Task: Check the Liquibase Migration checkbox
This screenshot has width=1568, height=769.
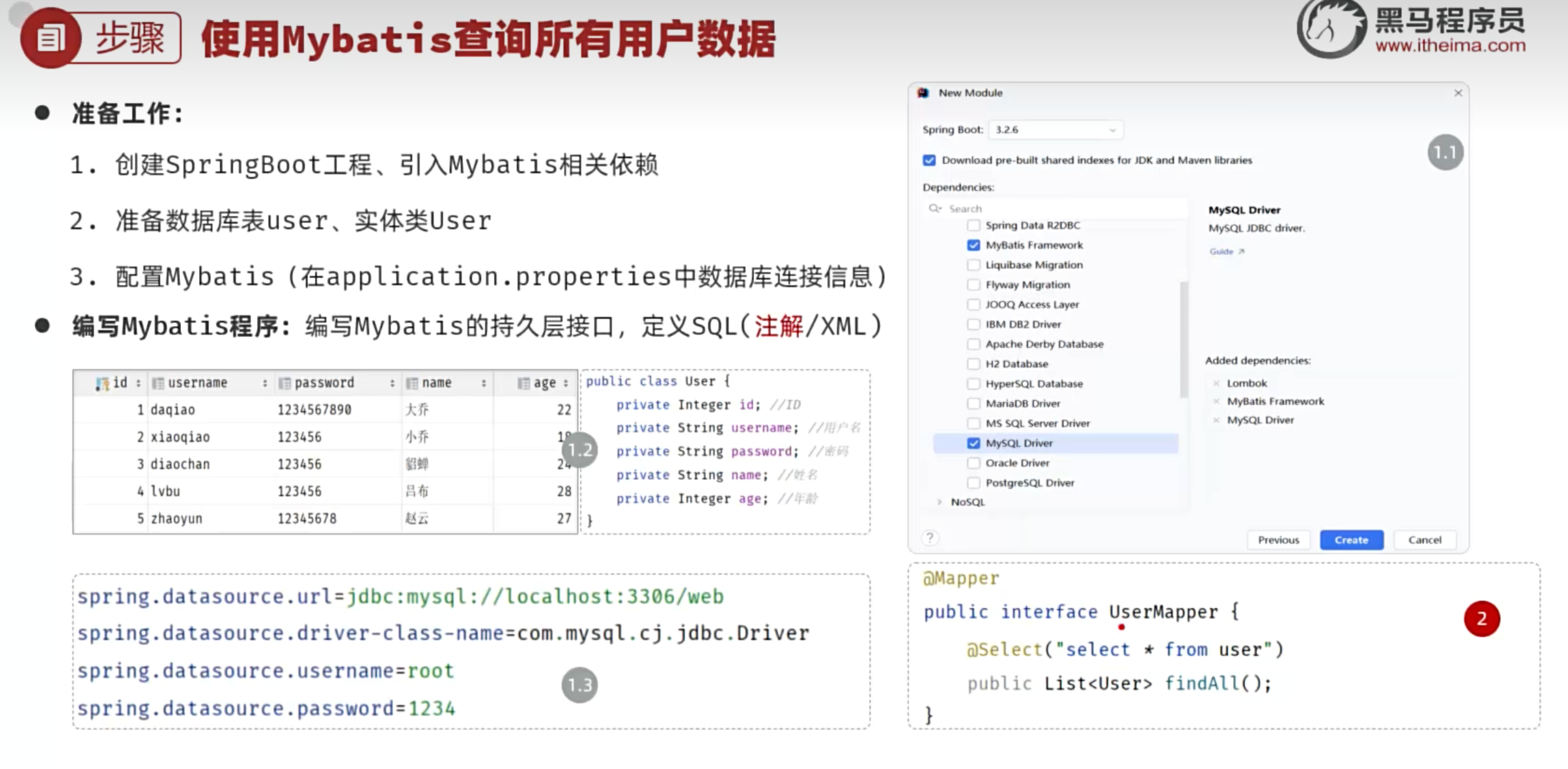Action: click(974, 265)
